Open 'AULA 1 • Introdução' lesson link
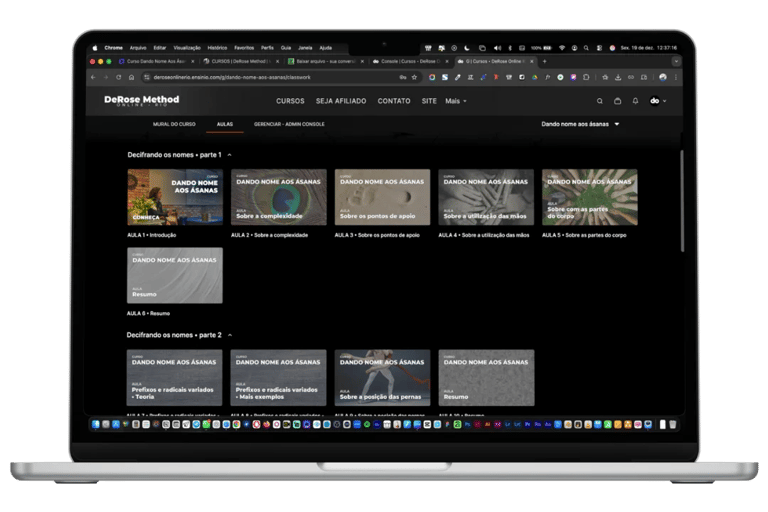 click(151, 235)
